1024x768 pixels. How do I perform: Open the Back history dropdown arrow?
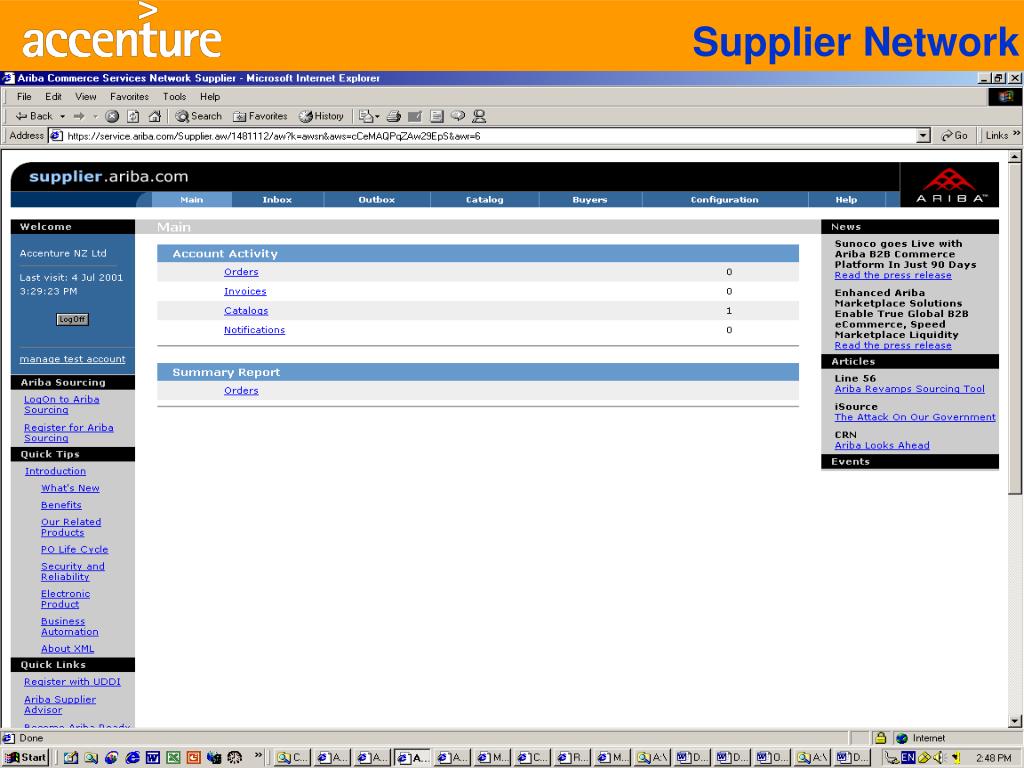[63, 116]
